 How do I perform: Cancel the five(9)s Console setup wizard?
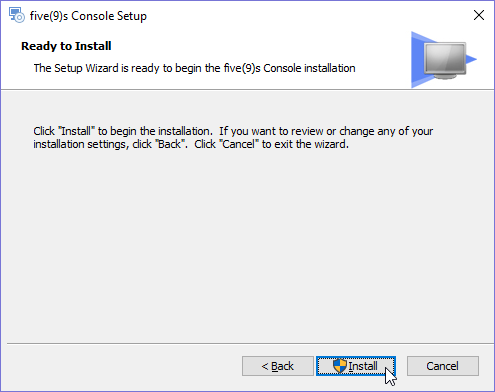(x=443, y=366)
